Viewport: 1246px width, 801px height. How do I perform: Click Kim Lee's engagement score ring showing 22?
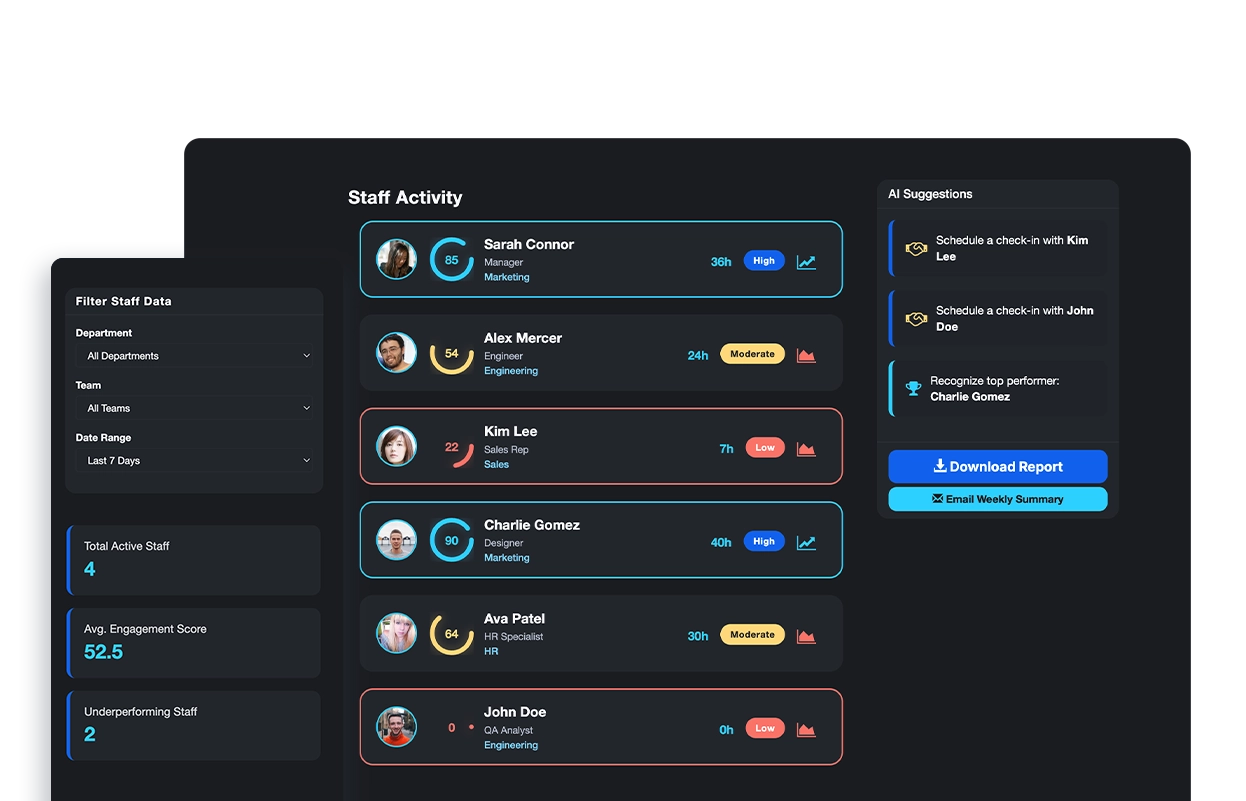[452, 447]
